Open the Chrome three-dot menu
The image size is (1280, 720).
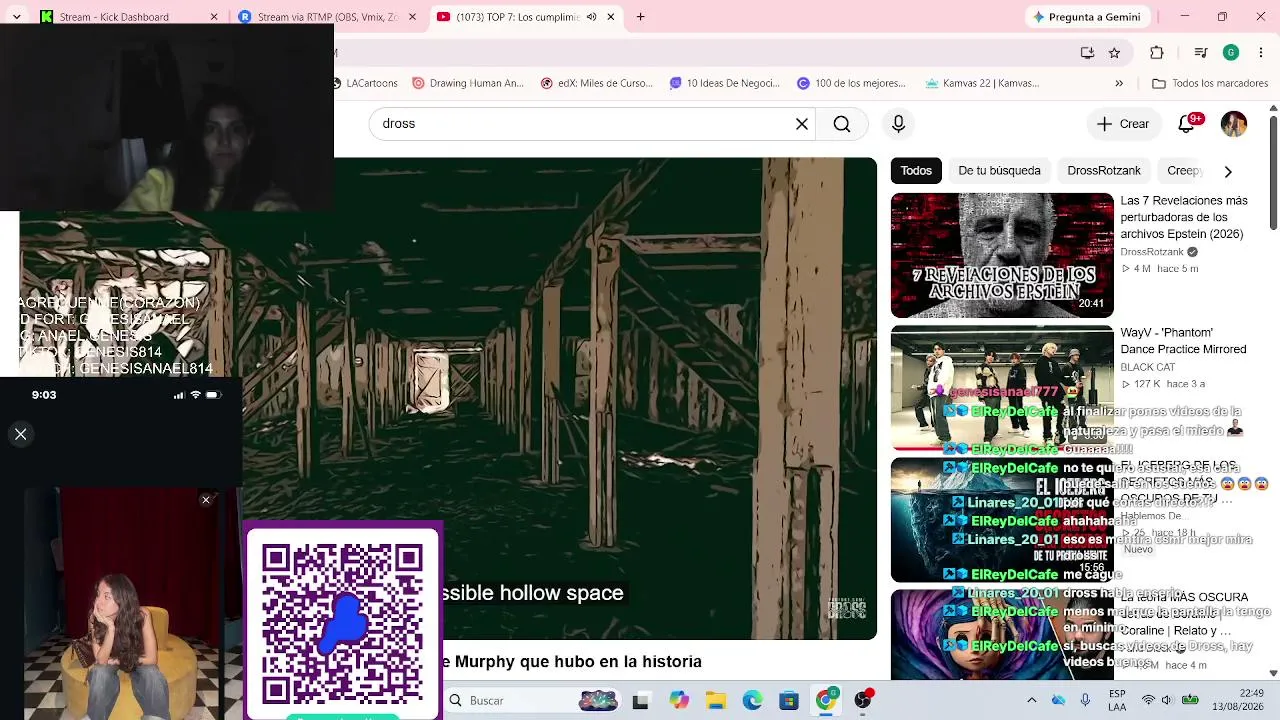click(x=1260, y=53)
